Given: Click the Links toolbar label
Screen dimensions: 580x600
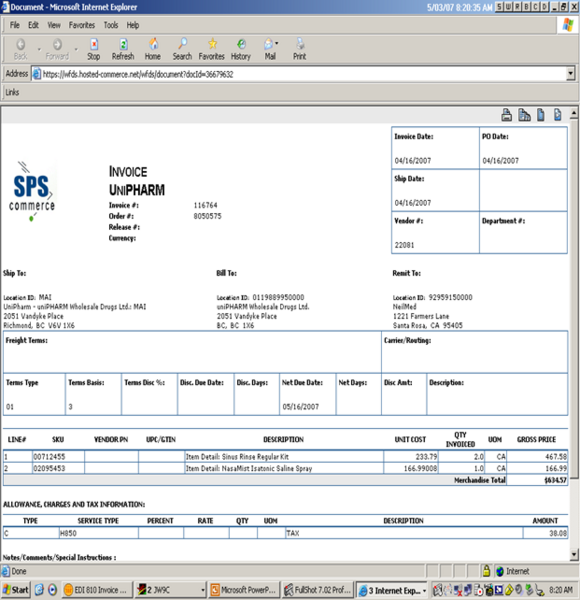Looking at the screenshot, I should [x=12, y=92].
